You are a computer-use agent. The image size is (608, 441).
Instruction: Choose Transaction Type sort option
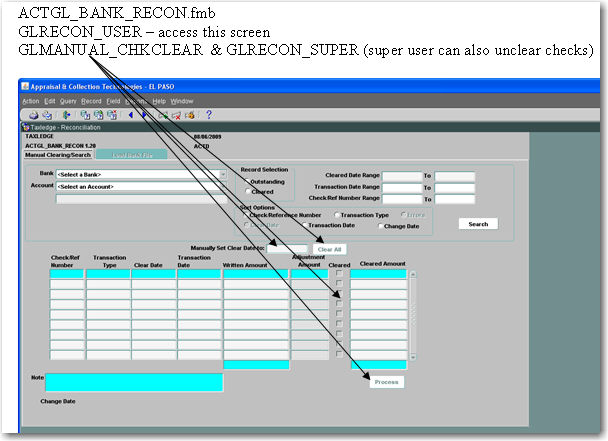tap(336, 215)
